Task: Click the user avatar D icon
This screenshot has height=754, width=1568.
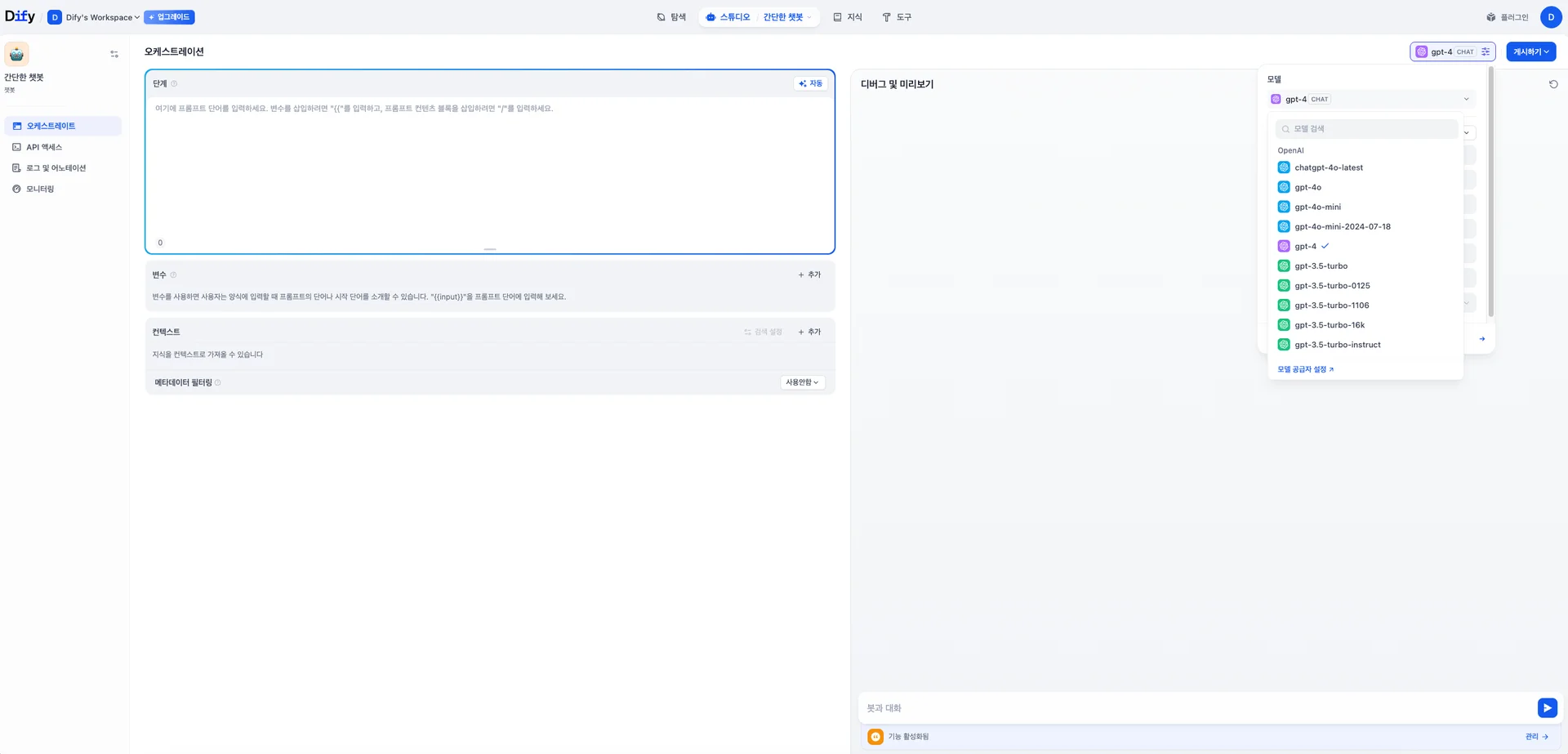Action: (1550, 17)
